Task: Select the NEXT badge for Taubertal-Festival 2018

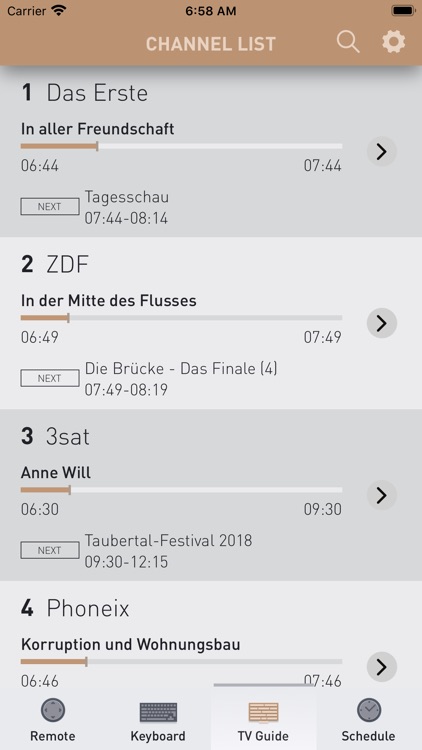Action: (x=50, y=550)
